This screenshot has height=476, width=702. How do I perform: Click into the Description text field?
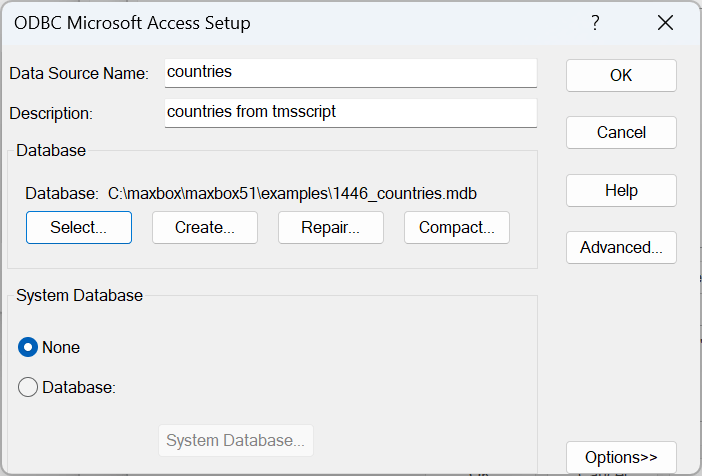pyautogui.click(x=350, y=112)
